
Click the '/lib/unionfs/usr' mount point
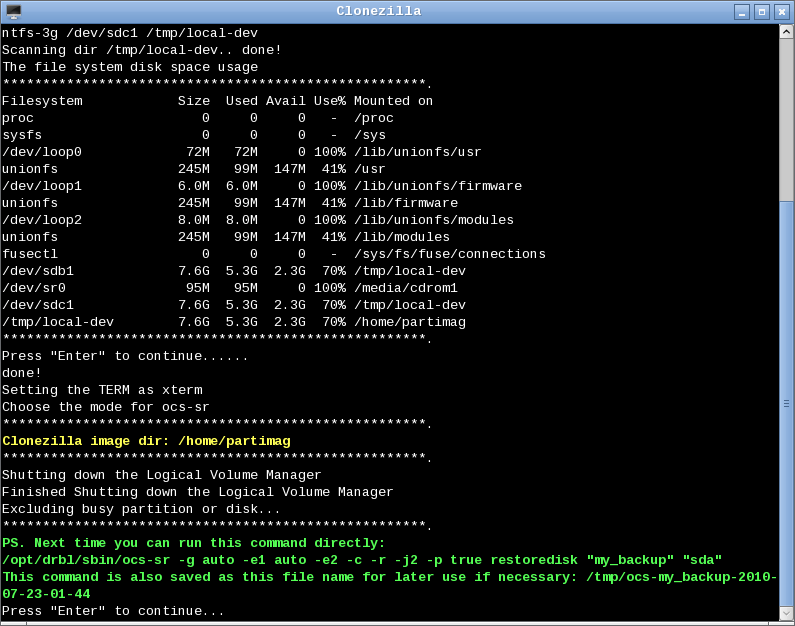418,152
